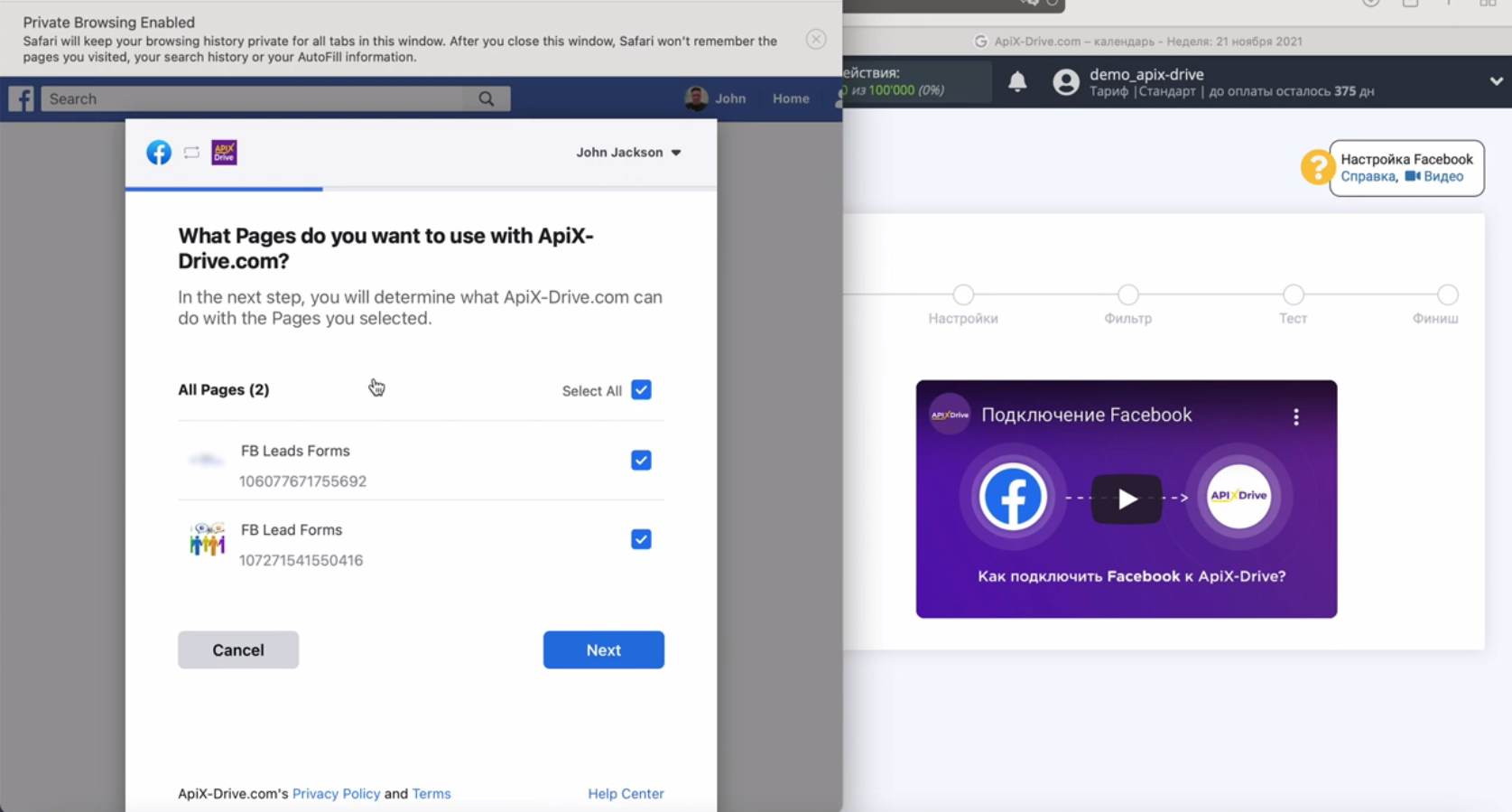
Task: Go to Facebook Home
Action: (791, 98)
